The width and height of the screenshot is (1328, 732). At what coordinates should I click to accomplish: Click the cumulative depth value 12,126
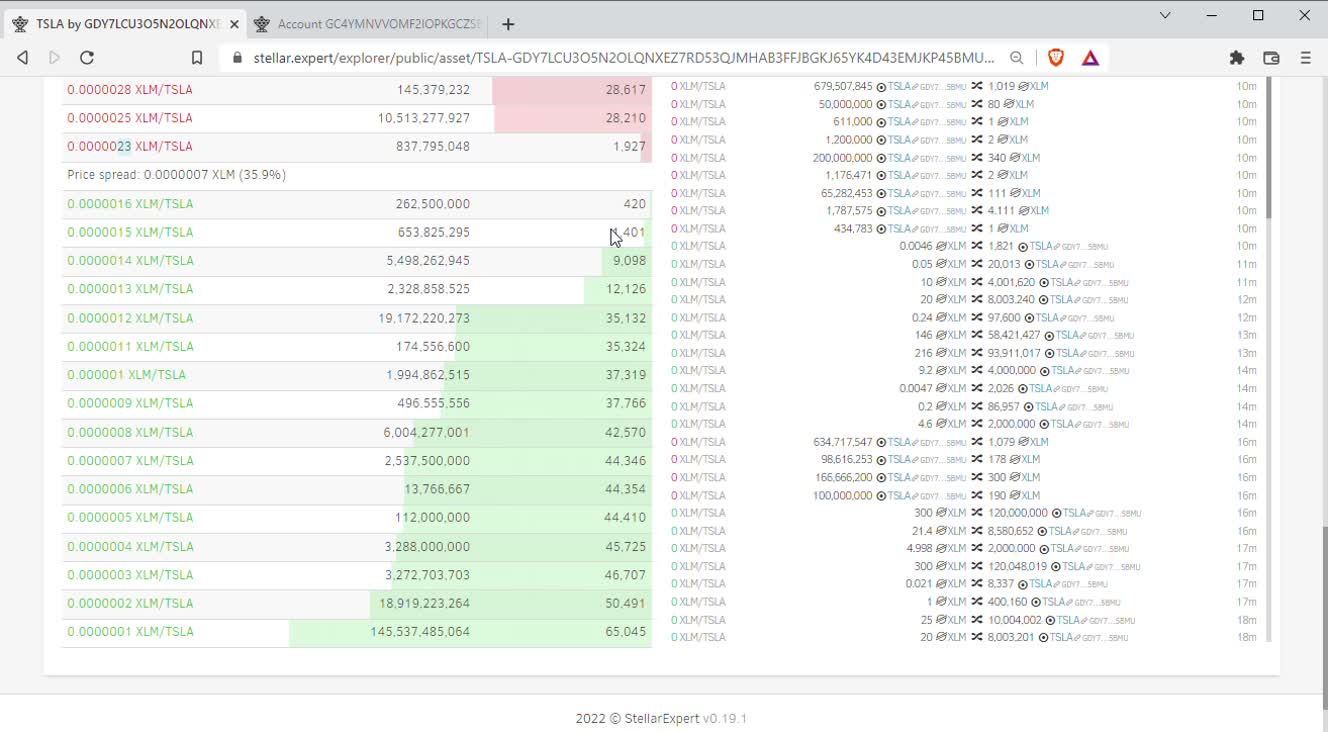626,289
